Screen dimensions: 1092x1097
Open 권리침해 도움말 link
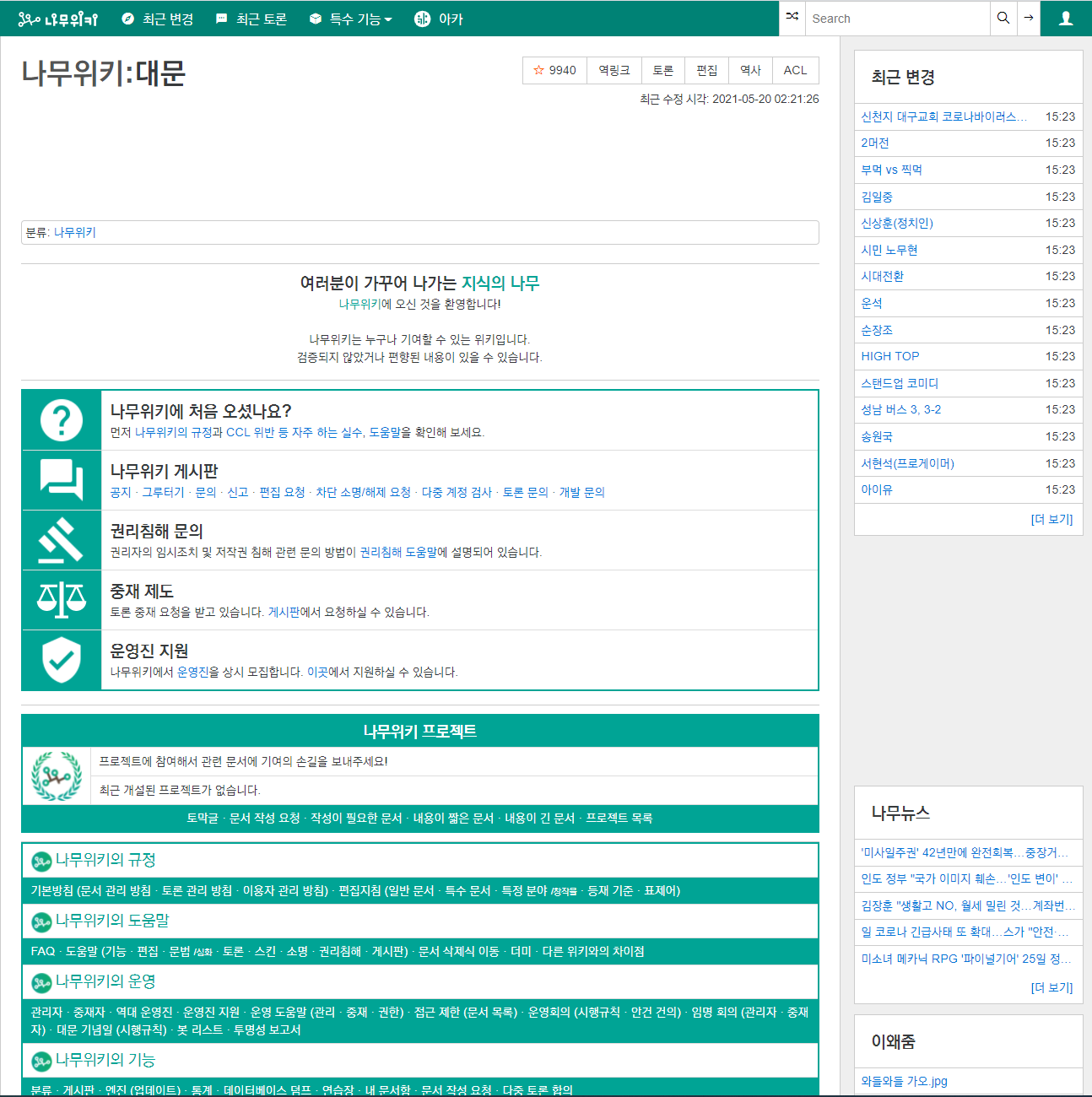(398, 552)
